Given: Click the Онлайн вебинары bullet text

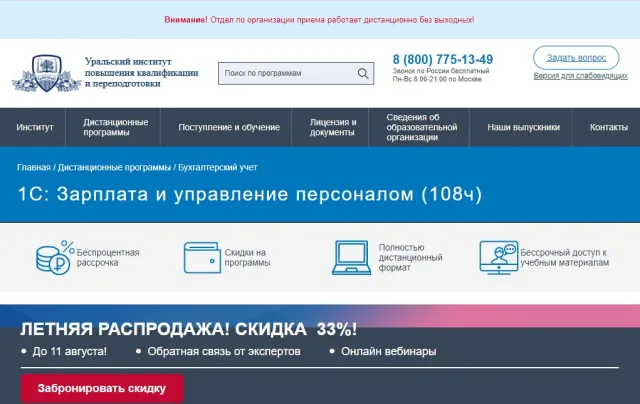Looking at the screenshot, I should pyautogui.click(x=389, y=351).
